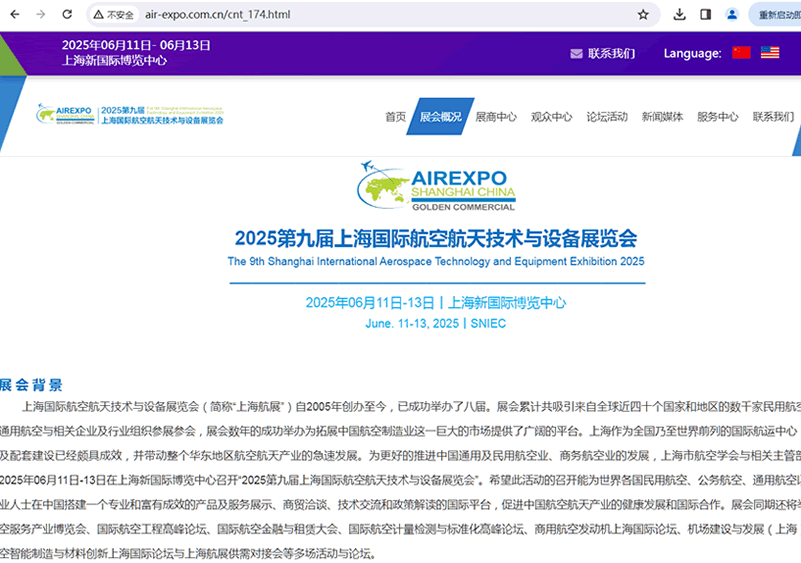Click the Language: label
The width and height of the screenshot is (801, 563).
click(x=693, y=53)
